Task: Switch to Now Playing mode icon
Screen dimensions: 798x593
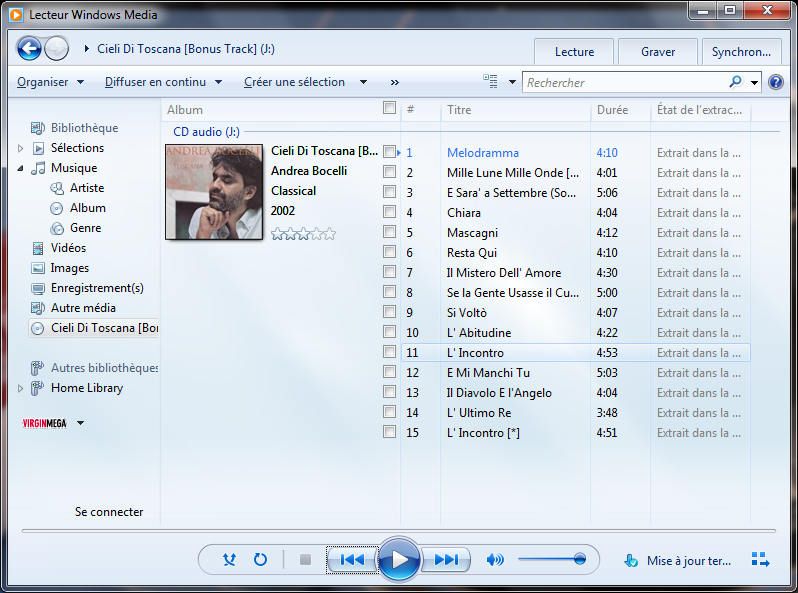Action: 760,559
